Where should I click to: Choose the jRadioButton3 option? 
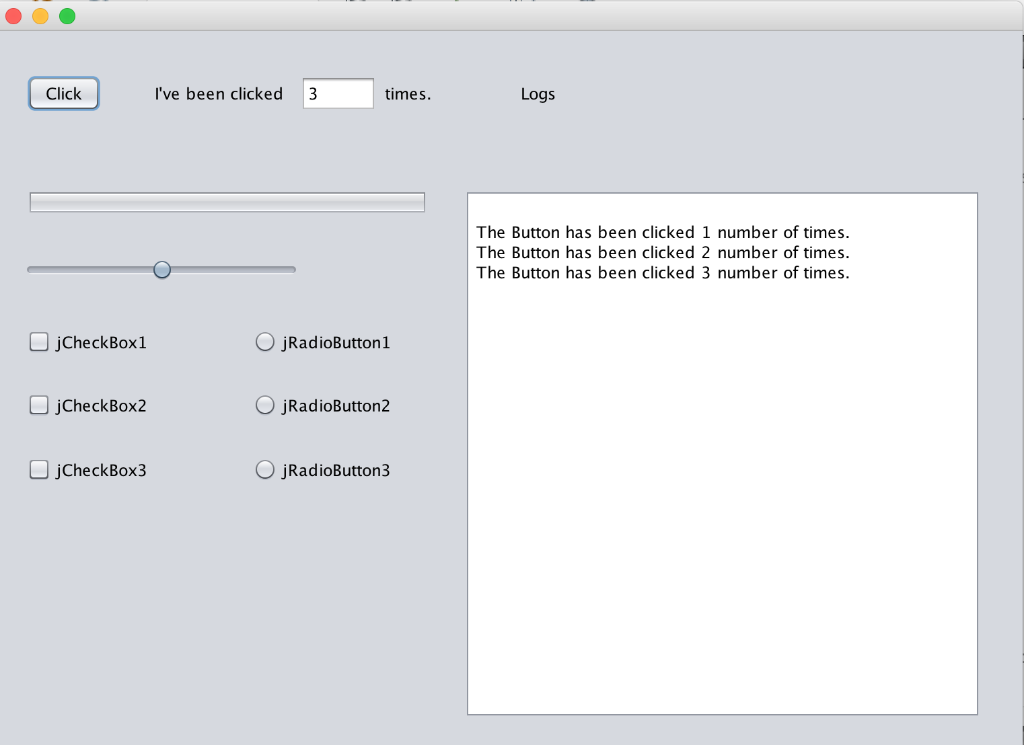[265, 468]
